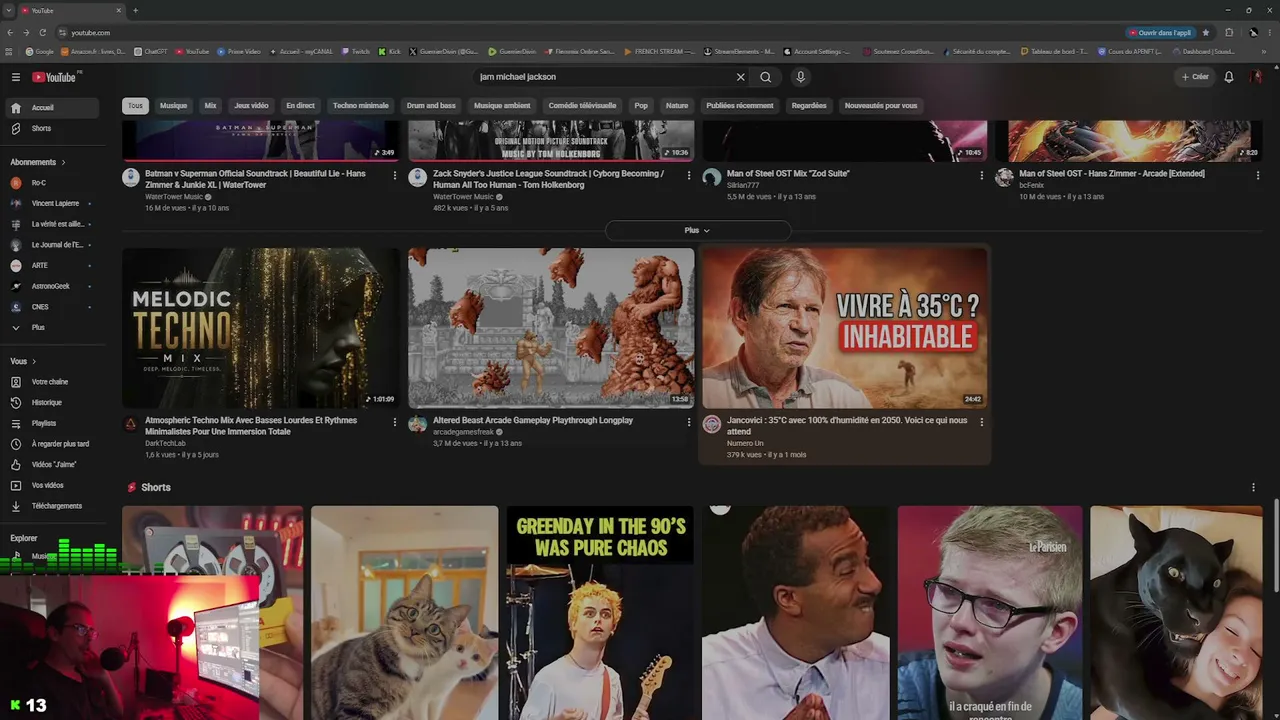
Task: Open more options for Atmospheric Techno Mix video
Action: point(395,422)
